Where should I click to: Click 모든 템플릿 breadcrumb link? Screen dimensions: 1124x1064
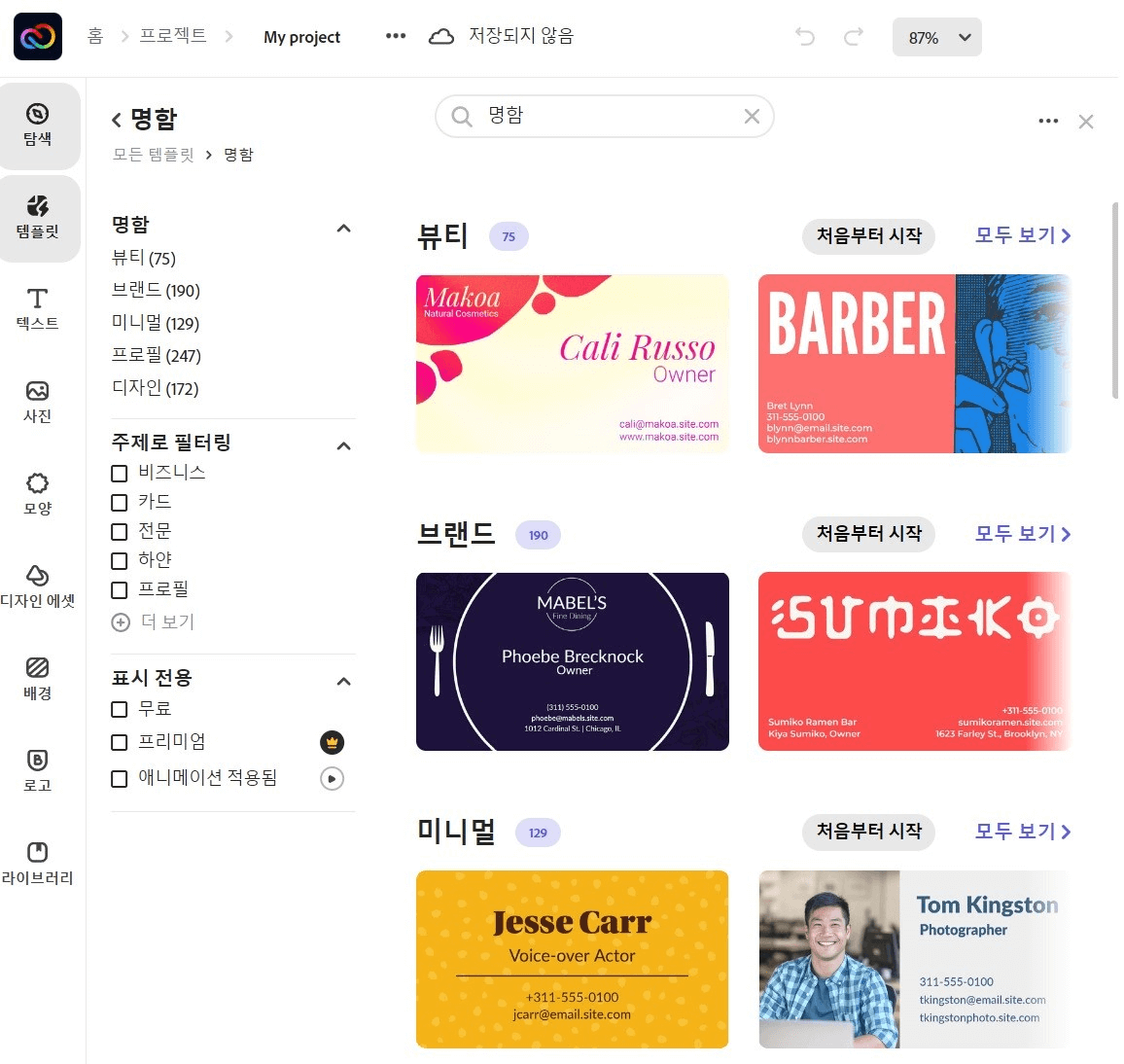tap(154, 155)
